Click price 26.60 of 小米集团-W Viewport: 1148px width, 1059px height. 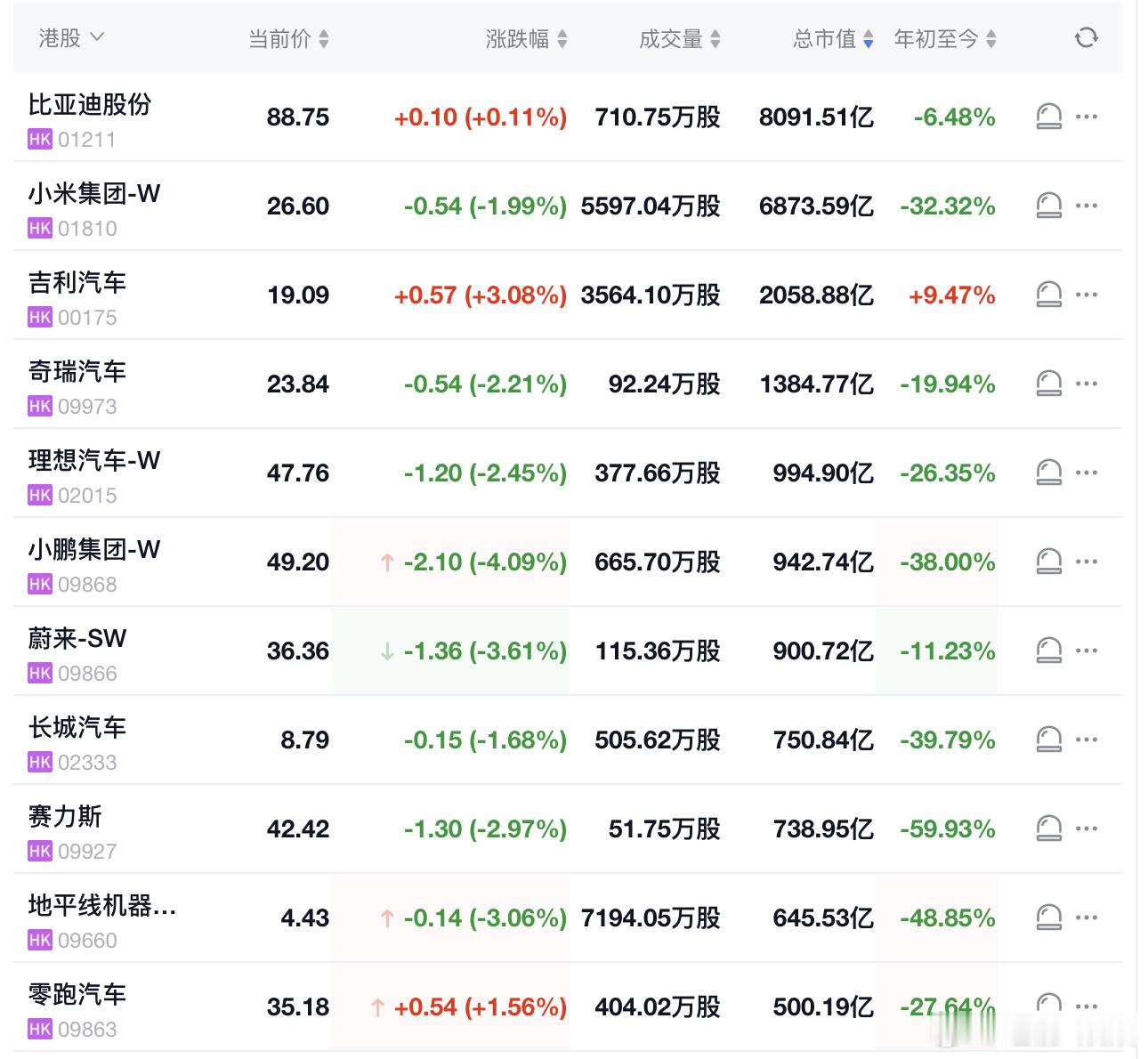coord(298,206)
